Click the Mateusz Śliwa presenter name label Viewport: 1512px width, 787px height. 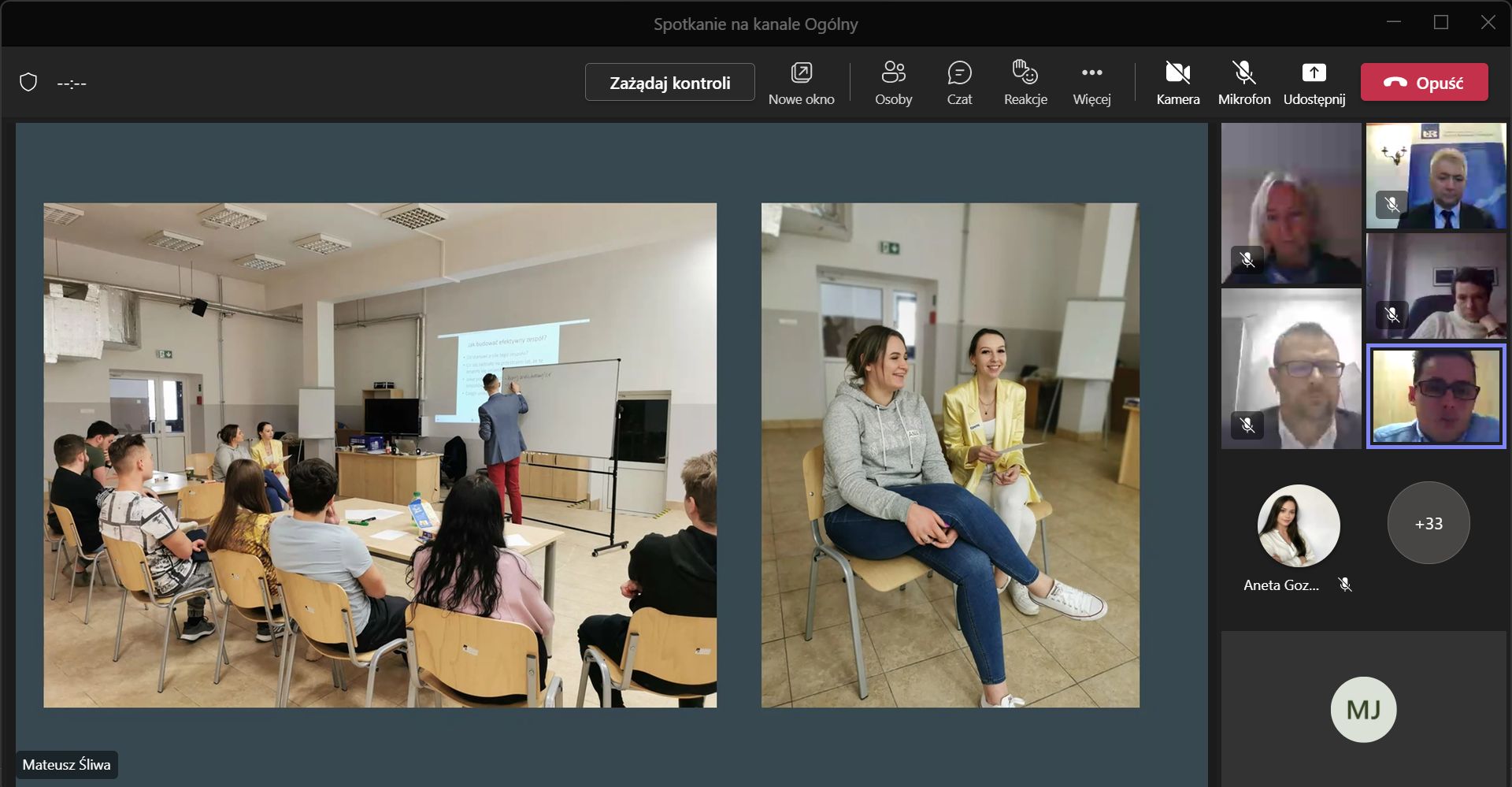(67, 764)
